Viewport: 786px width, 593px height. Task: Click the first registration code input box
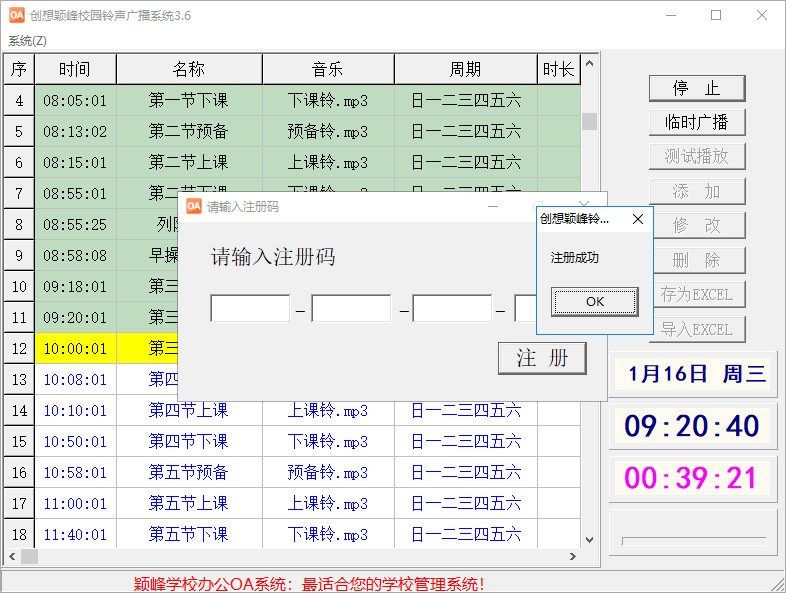(250, 309)
